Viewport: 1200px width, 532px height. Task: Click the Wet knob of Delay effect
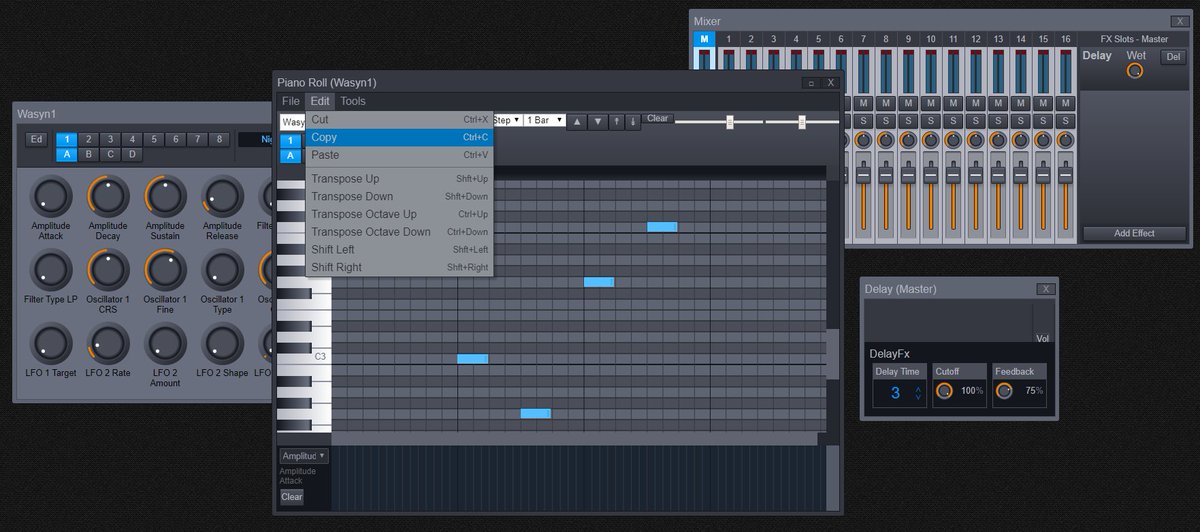click(x=1134, y=71)
